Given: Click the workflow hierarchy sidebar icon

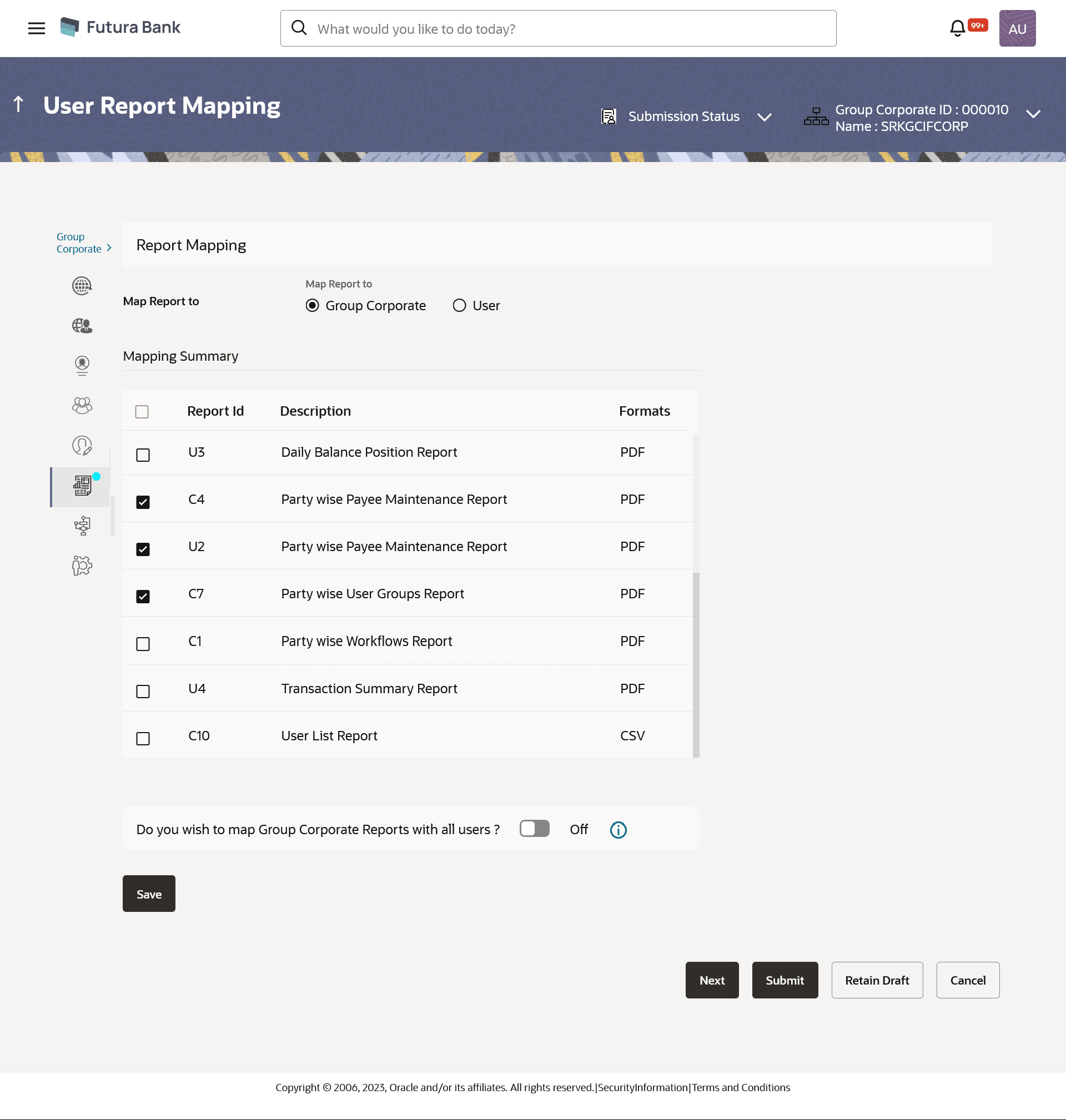Looking at the screenshot, I should pos(82,526).
